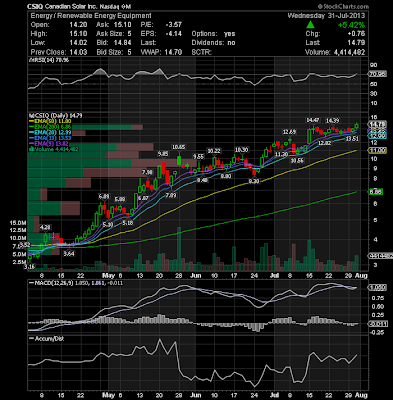393x400 pixels.
Task: Click the green up-triangle change indicator
Action: pos(310,25)
